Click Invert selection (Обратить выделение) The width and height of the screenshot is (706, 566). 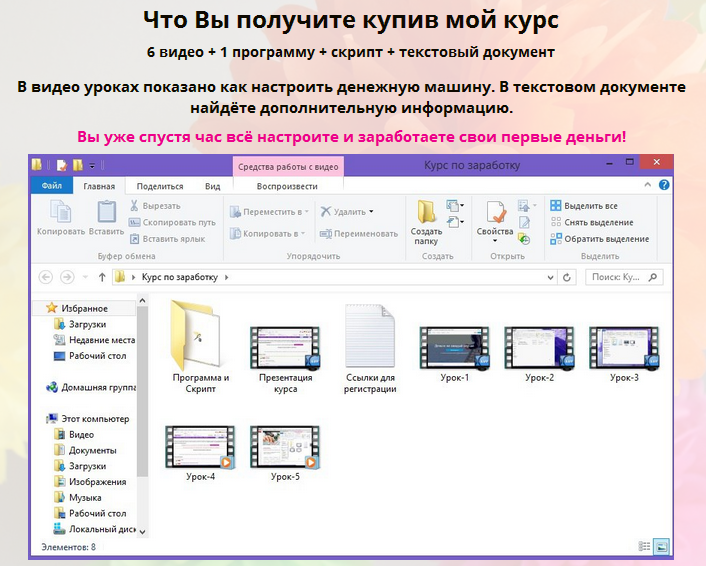[600, 239]
